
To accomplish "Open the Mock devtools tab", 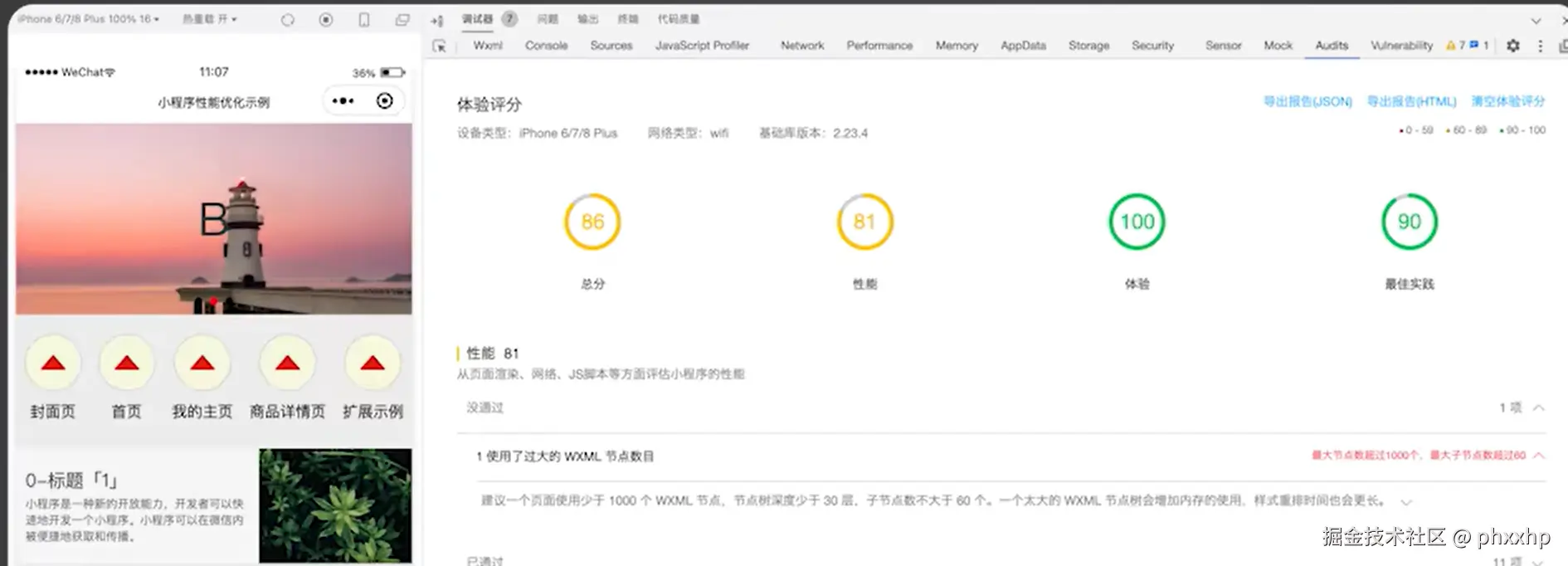I will 1278,46.
